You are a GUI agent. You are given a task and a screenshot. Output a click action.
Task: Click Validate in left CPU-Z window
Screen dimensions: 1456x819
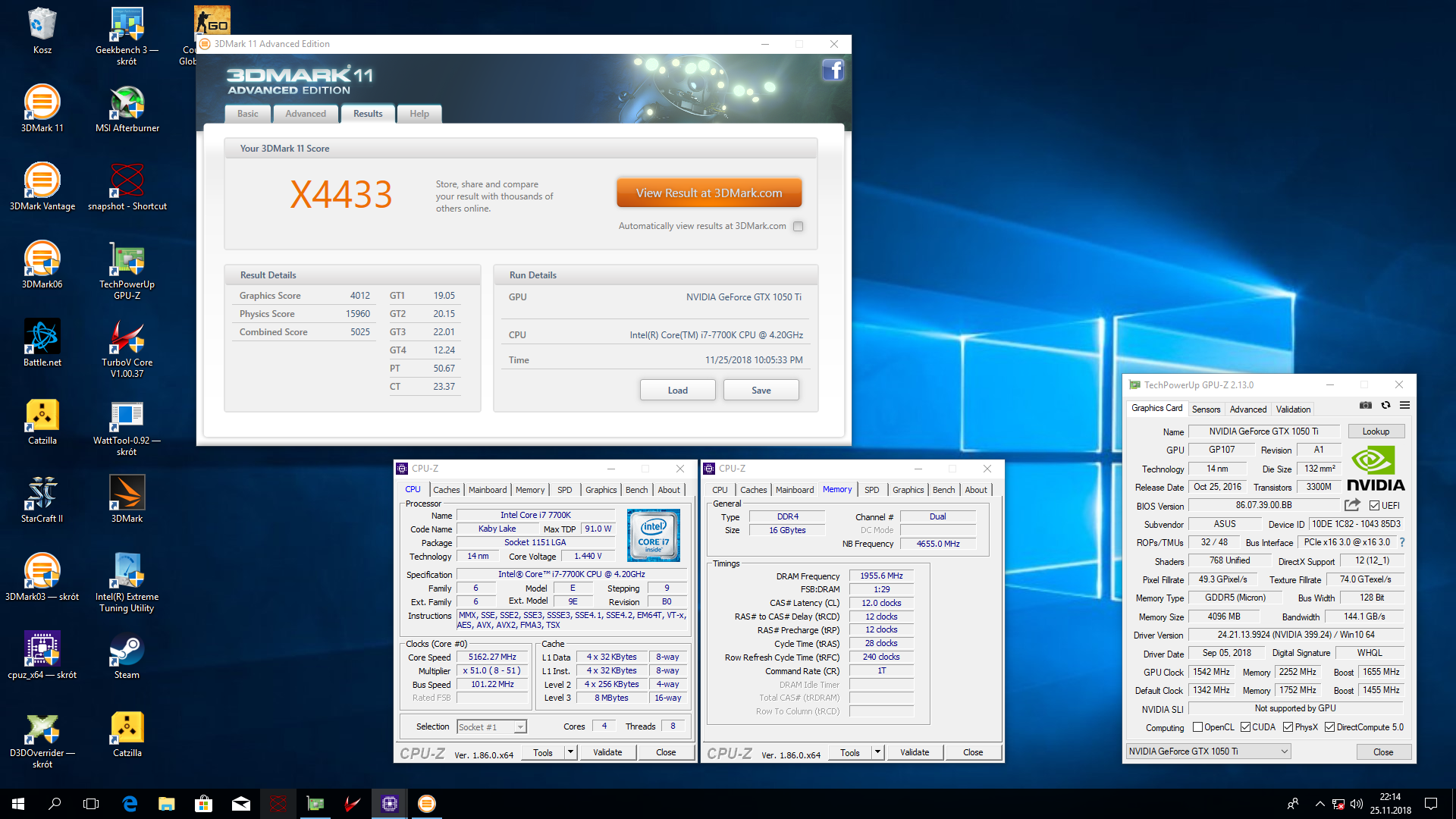click(607, 752)
